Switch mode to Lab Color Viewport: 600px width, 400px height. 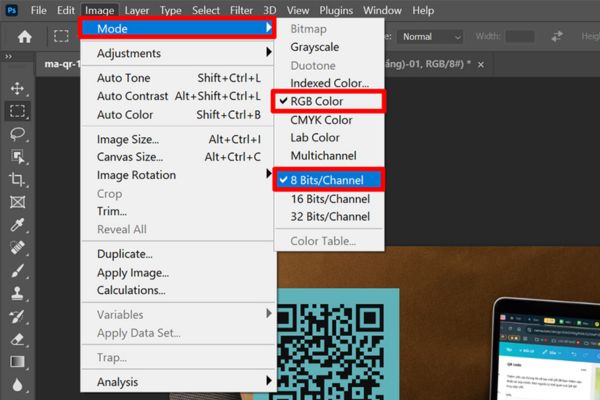(x=329, y=137)
